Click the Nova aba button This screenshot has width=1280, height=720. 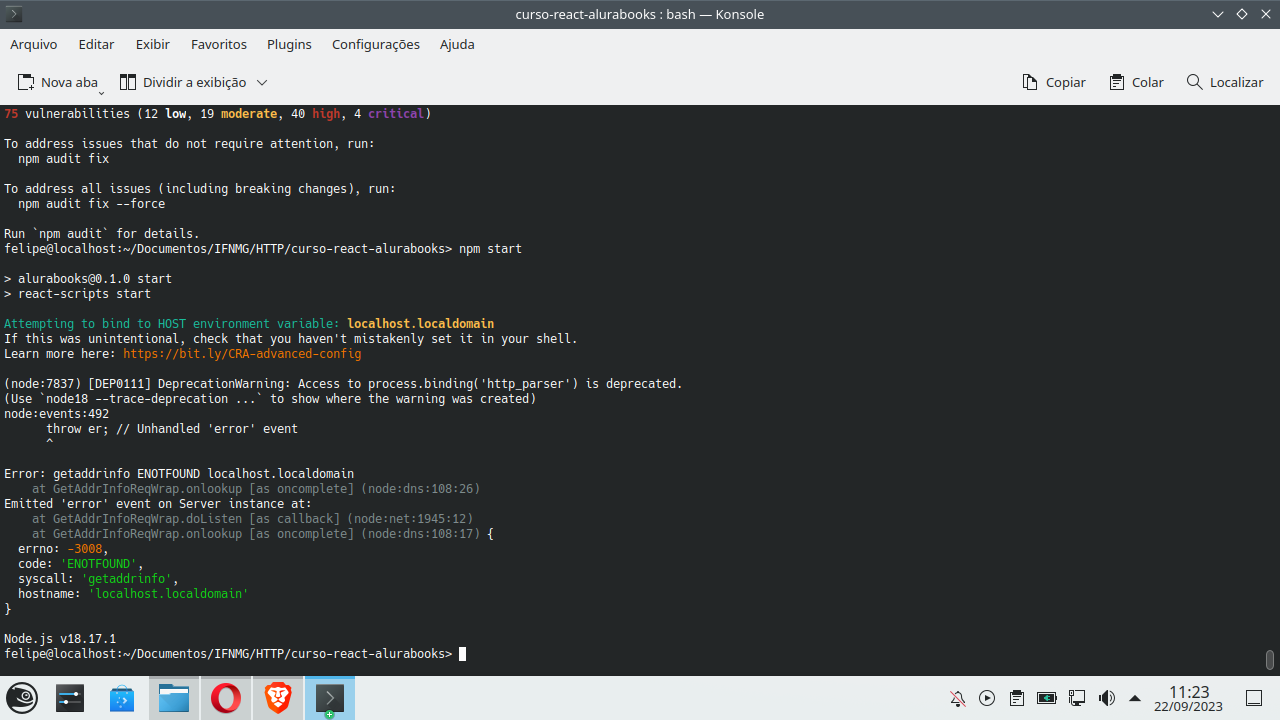[59, 82]
